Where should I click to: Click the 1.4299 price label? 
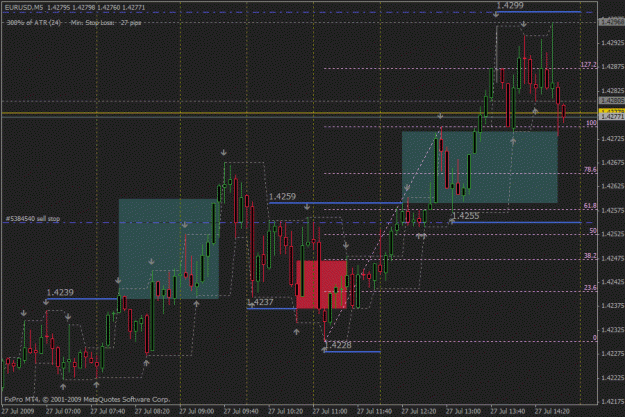pos(510,6)
